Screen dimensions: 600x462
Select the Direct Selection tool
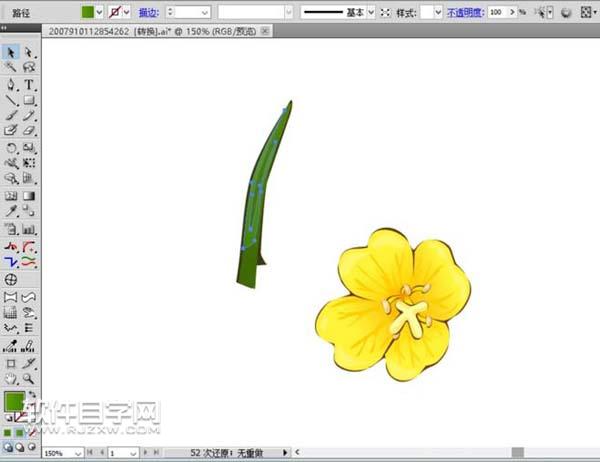tap(29, 52)
